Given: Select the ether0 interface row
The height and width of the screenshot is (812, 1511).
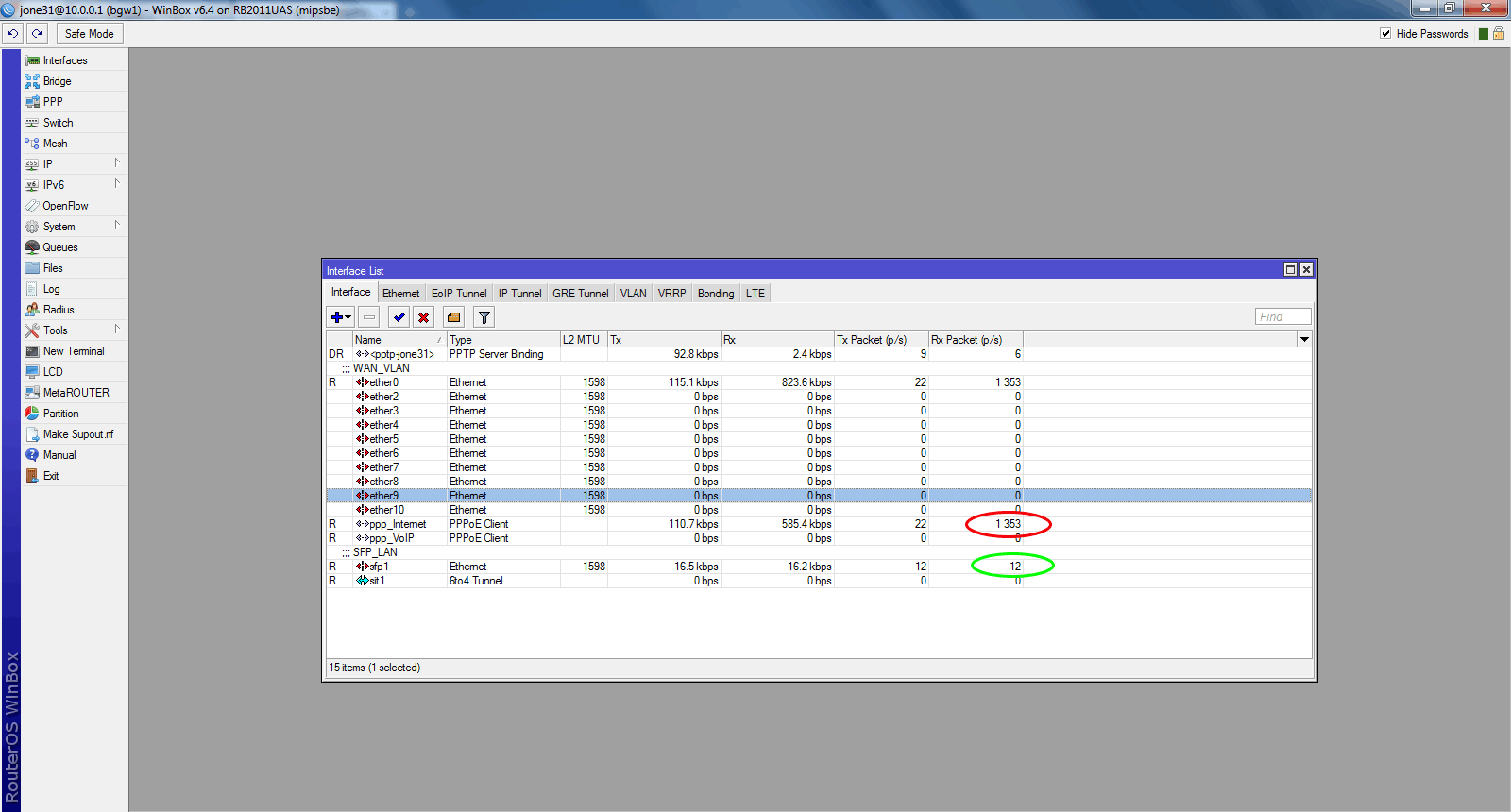Looking at the screenshot, I should tap(819, 382).
